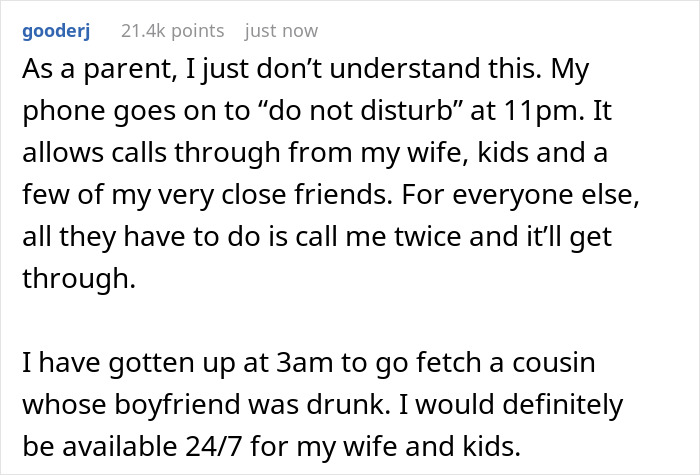This screenshot has height=475, width=700.
Task: Click the words 'I have gotten up'
Action: [x=129, y=364]
